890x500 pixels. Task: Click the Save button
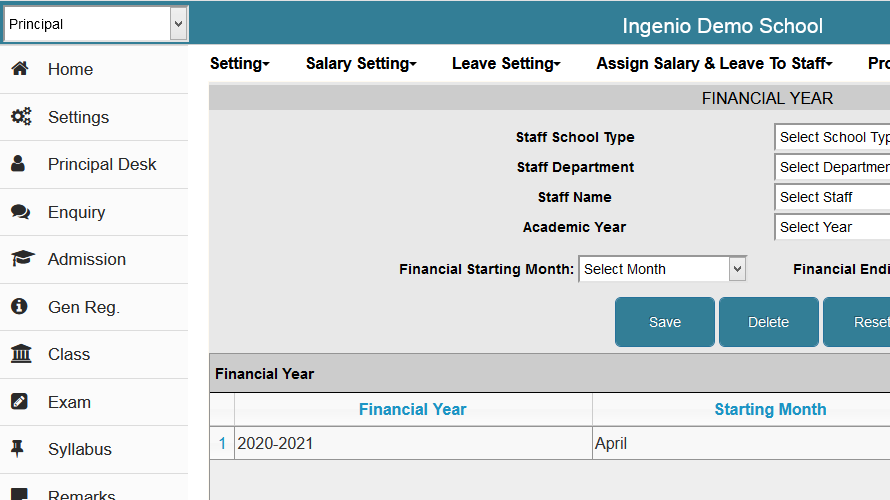[x=665, y=322]
